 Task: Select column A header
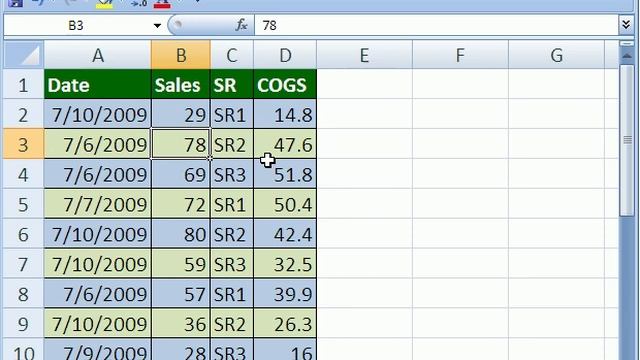coord(98,55)
